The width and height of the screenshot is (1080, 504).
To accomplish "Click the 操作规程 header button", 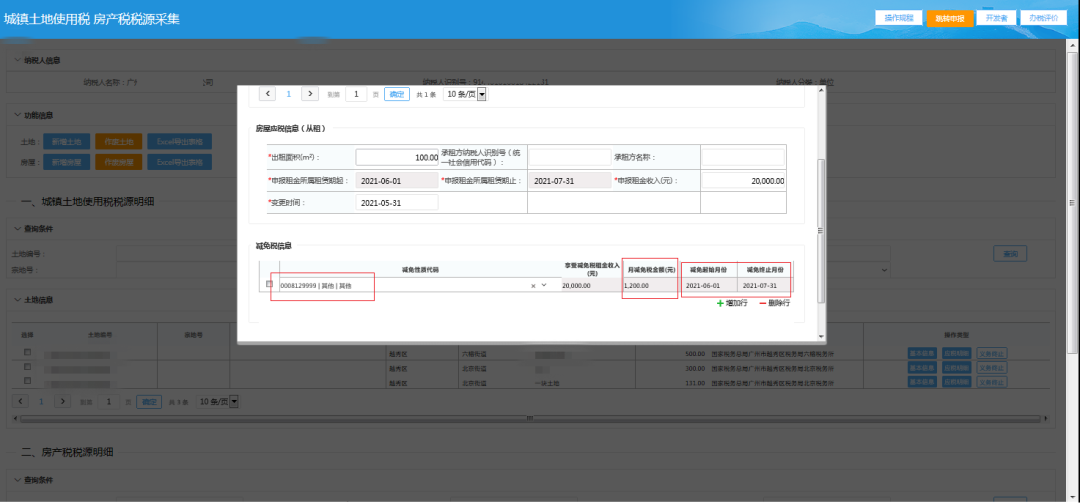I will click(899, 18).
